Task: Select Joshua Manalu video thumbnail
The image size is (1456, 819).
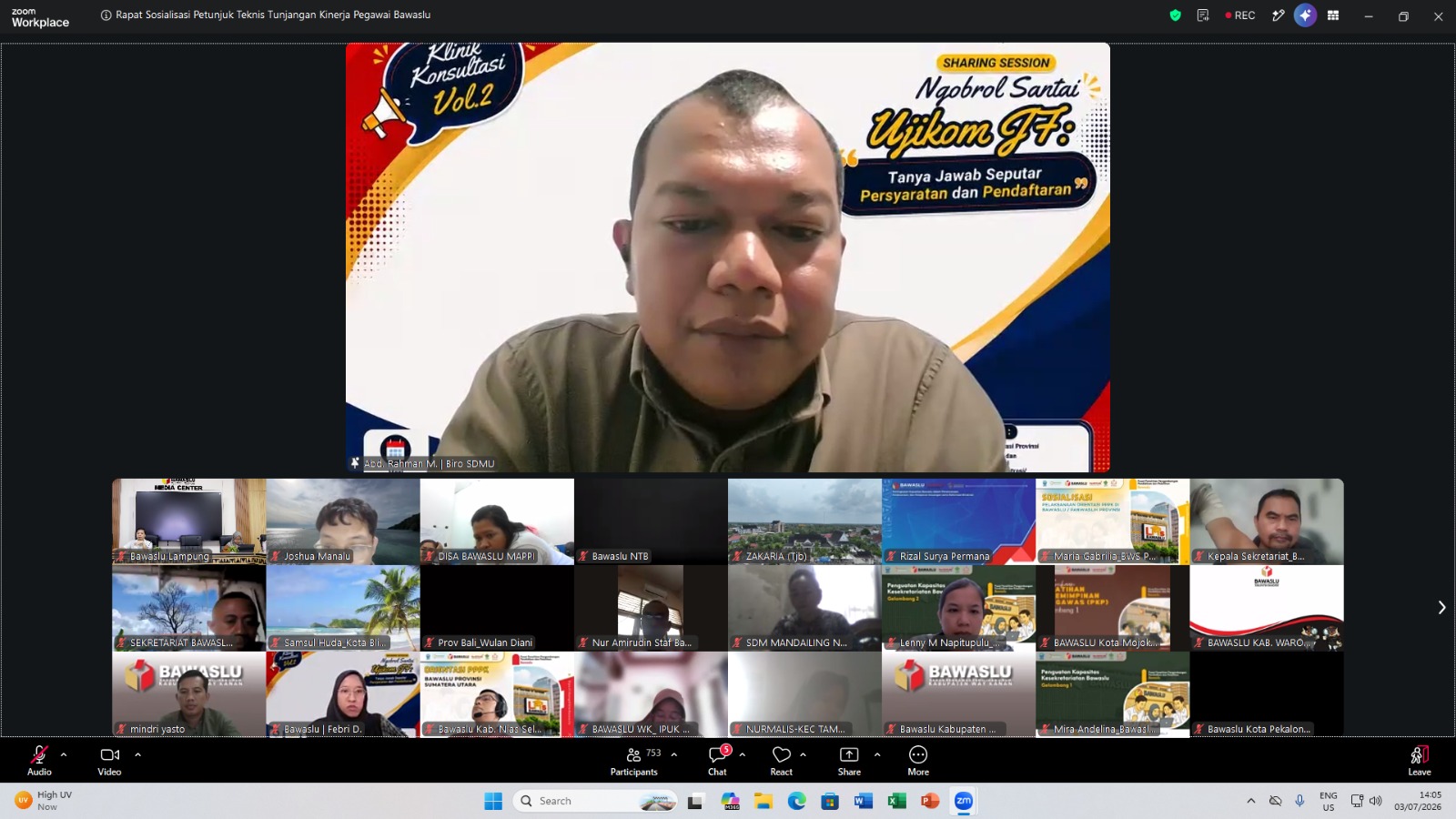Action: pyautogui.click(x=343, y=521)
